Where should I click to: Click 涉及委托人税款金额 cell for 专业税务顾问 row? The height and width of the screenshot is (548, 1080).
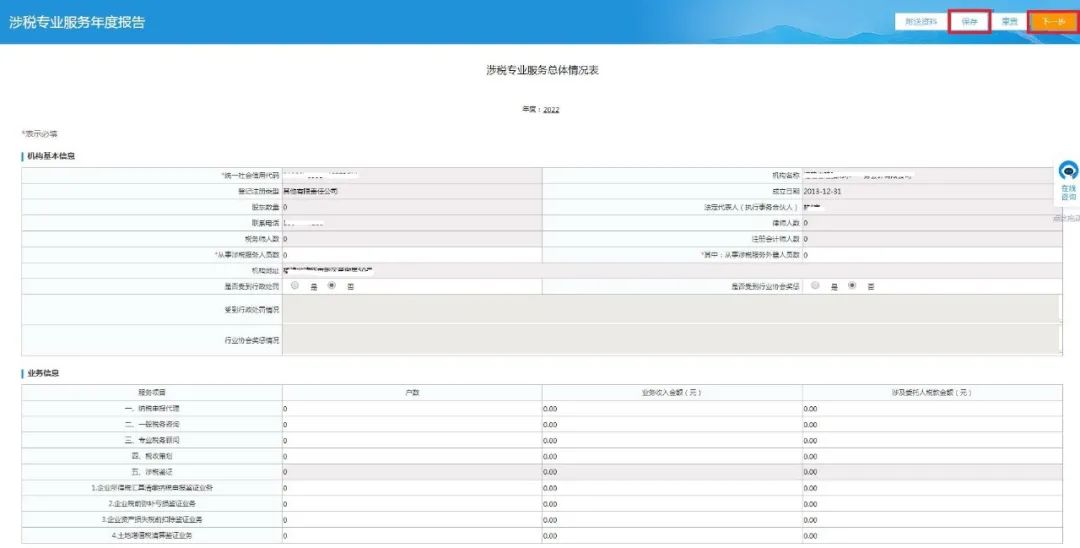tap(932, 440)
